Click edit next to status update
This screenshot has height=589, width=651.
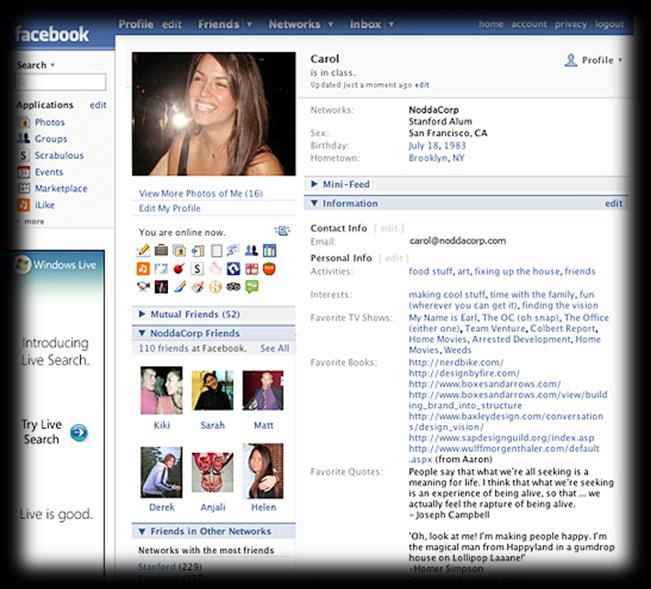(422, 85)
